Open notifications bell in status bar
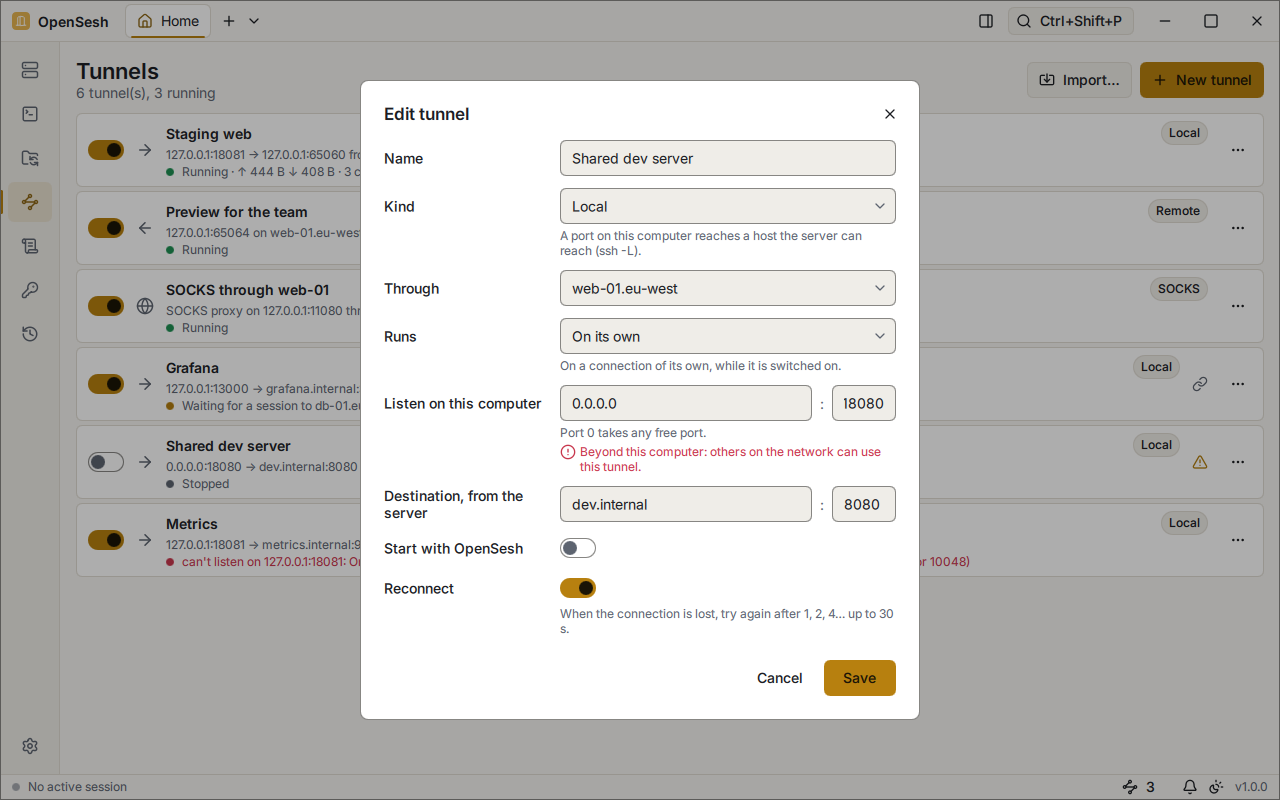1280x800 pixels. pos(1190,787)
